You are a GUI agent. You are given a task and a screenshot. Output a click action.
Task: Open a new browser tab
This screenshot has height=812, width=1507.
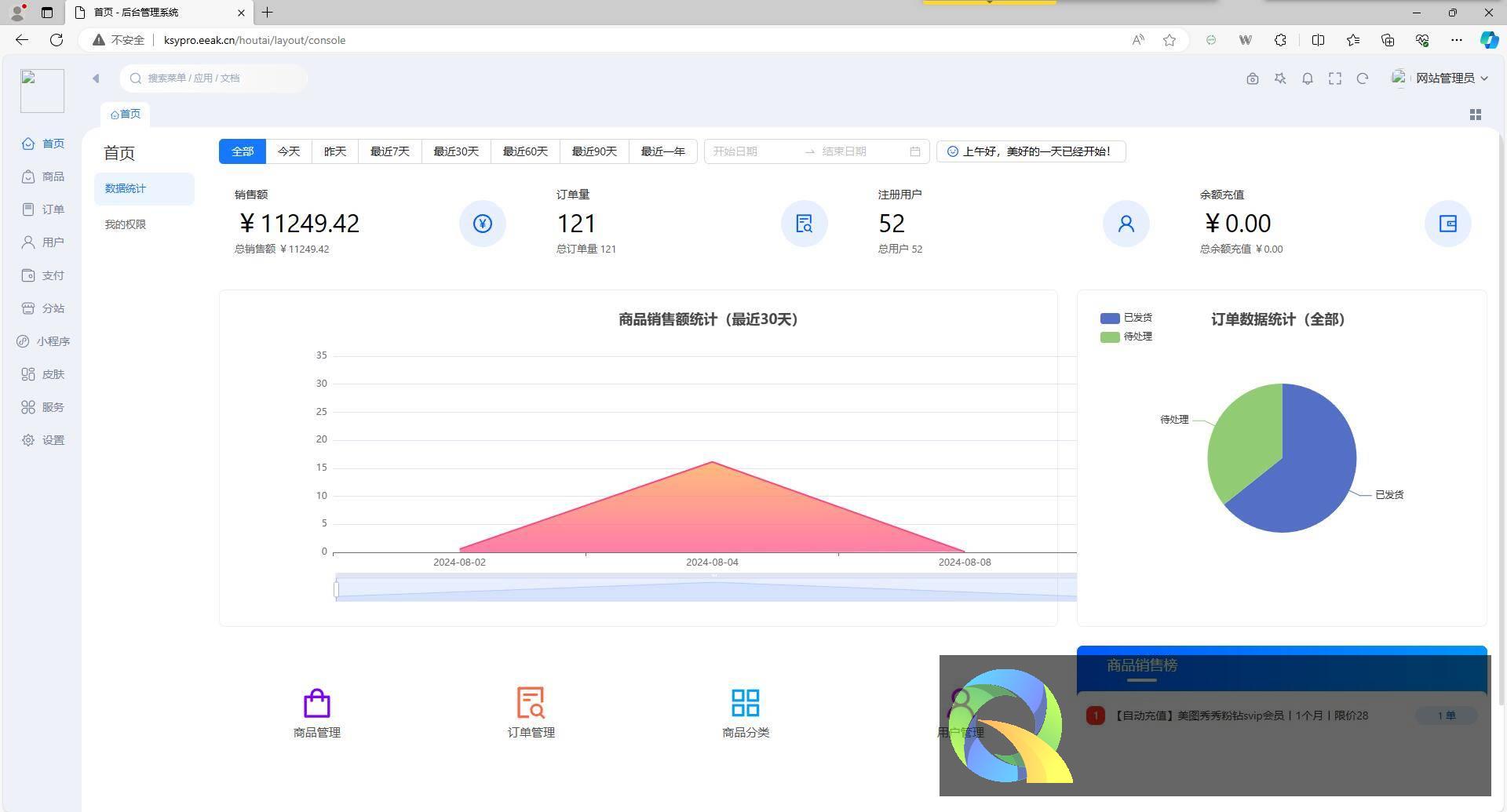pyautogui.click(x=268, y=13)
